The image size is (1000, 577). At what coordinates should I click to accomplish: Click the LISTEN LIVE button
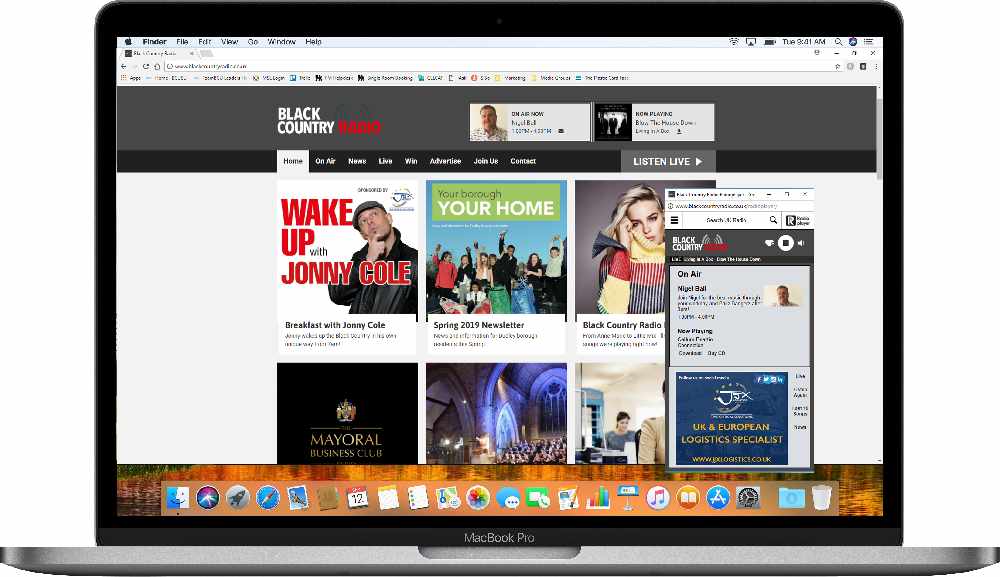[x=668, y=161]
